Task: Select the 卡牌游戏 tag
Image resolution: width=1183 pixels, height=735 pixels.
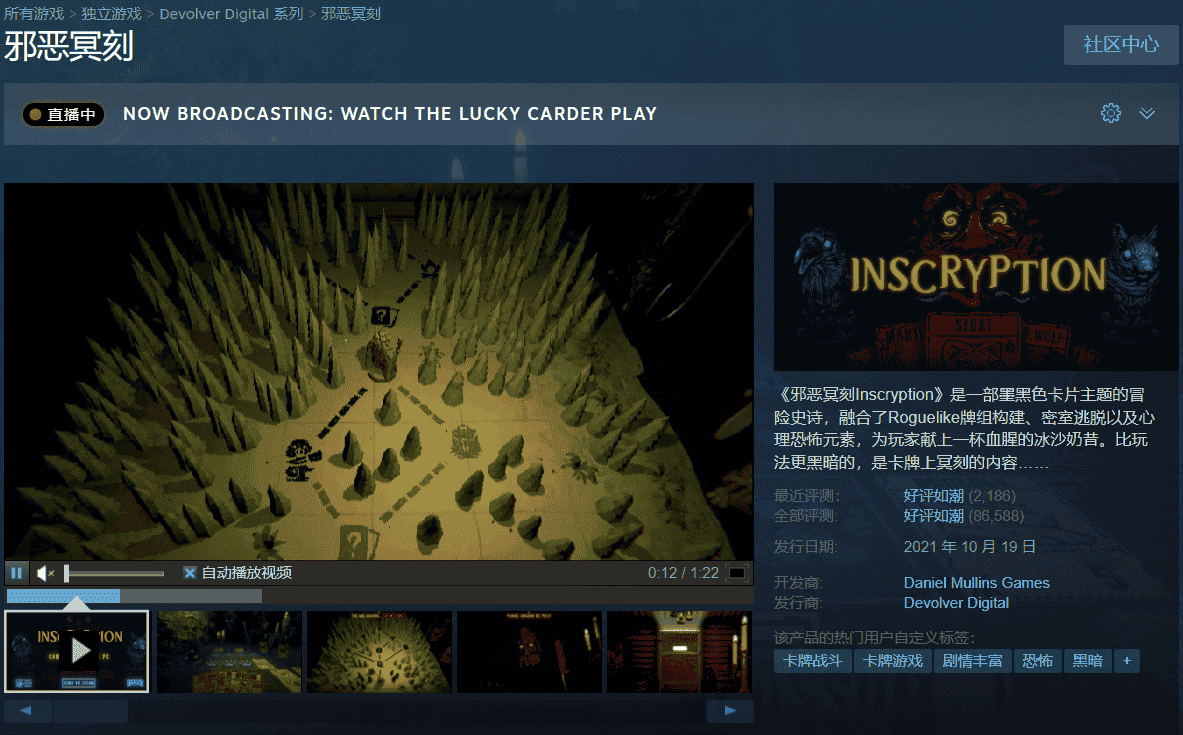Action: [x=893, y=661]
